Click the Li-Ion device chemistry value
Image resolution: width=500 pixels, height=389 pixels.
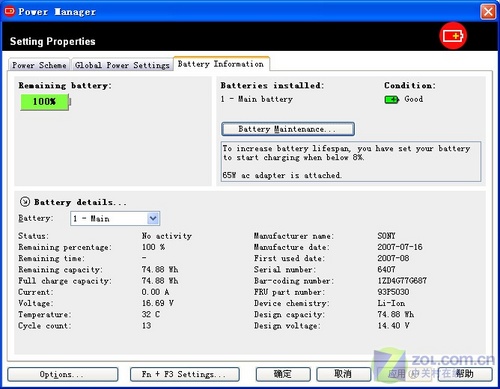(391, 303)
